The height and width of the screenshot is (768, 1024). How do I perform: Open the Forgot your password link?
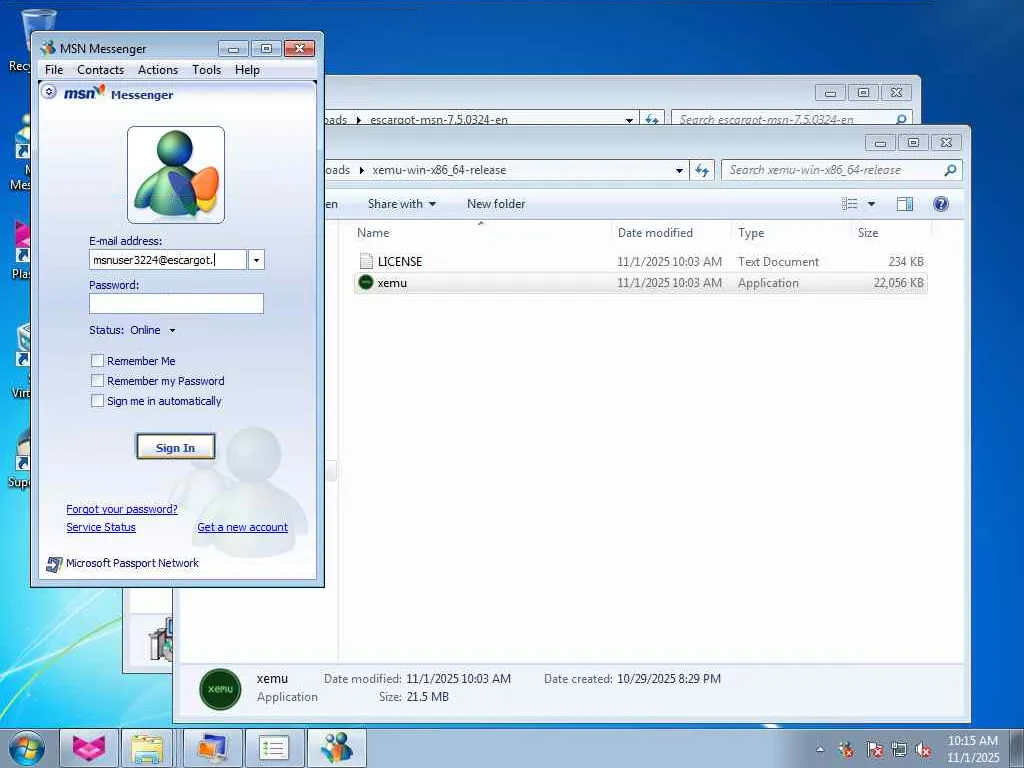click(x=122, y=509)
